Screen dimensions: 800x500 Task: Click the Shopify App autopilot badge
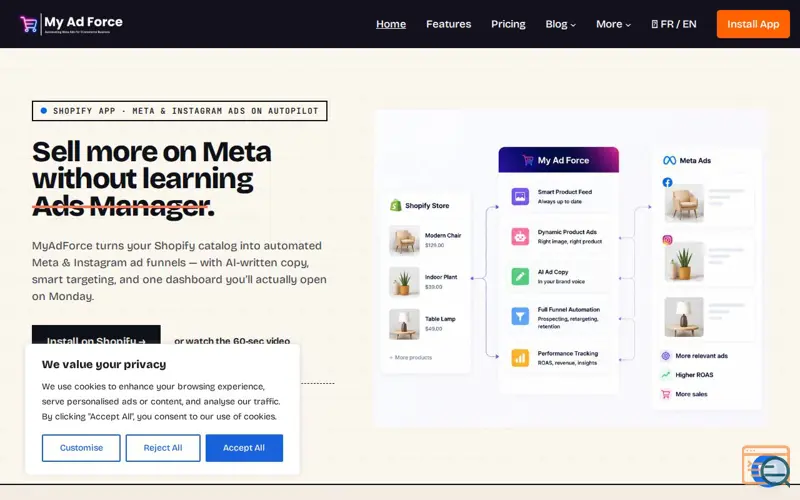[x=180, y=111]
